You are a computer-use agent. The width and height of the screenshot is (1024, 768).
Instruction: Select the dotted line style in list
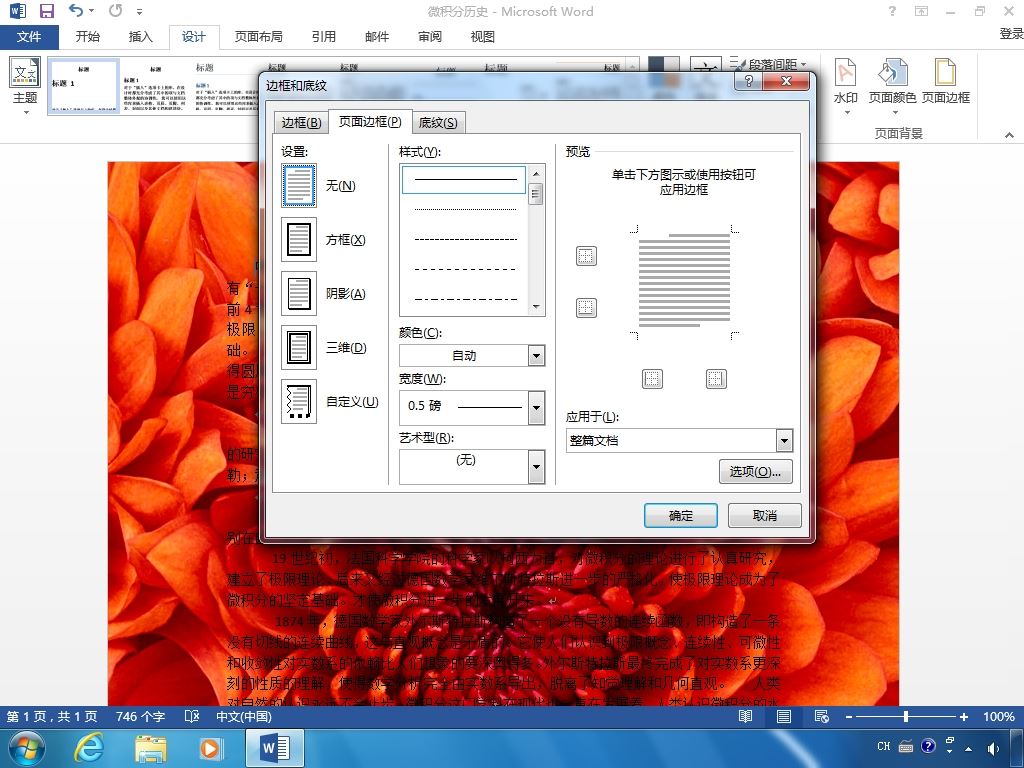pyautogui.click(x=466, y=209)
